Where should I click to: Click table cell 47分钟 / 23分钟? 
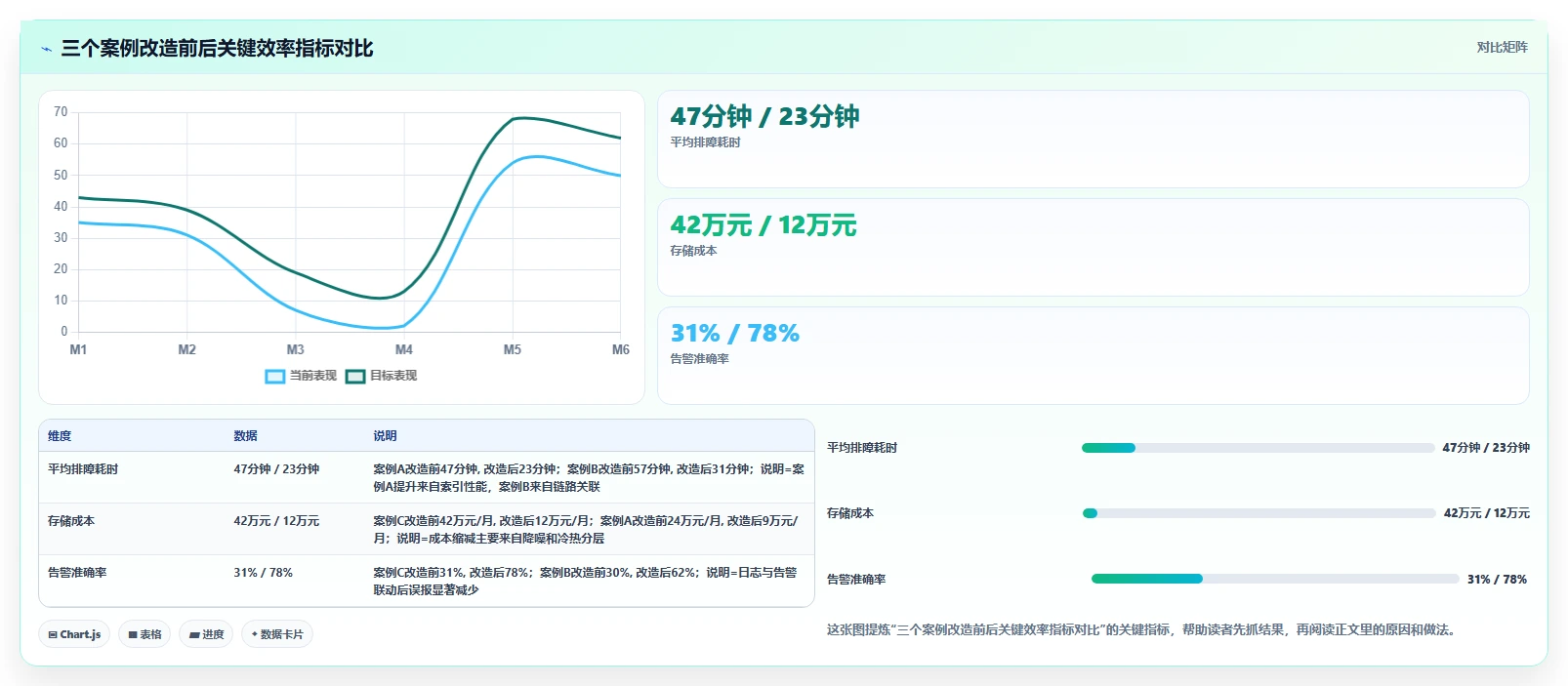(x=276, y=469)
